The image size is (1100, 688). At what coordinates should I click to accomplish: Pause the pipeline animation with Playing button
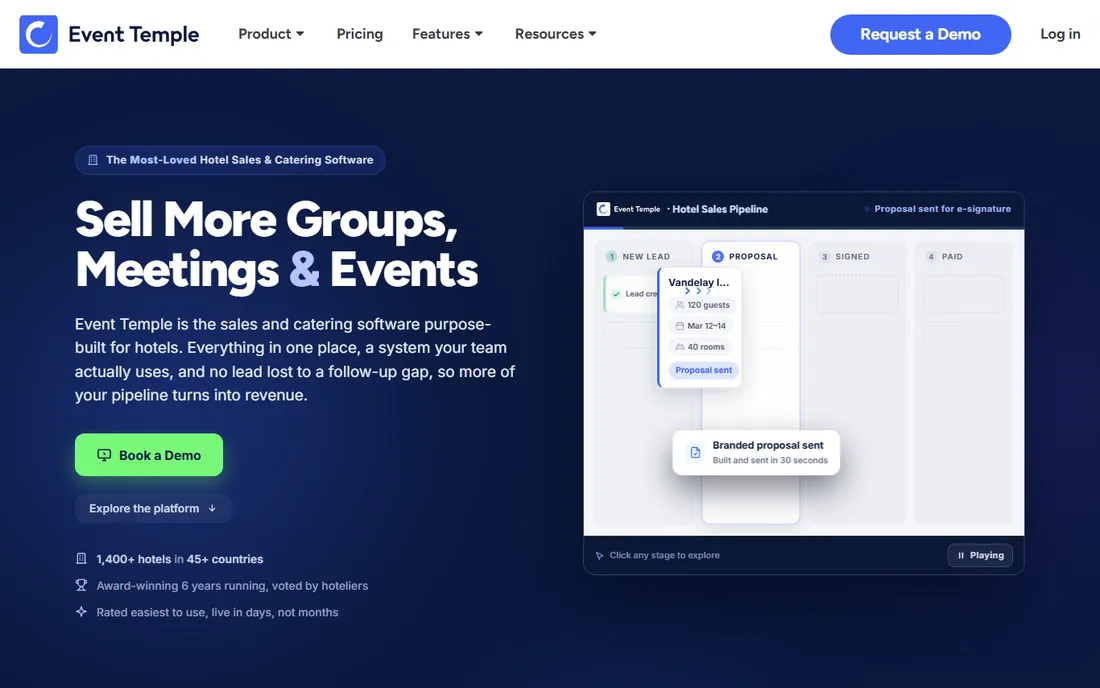point(980,555)
